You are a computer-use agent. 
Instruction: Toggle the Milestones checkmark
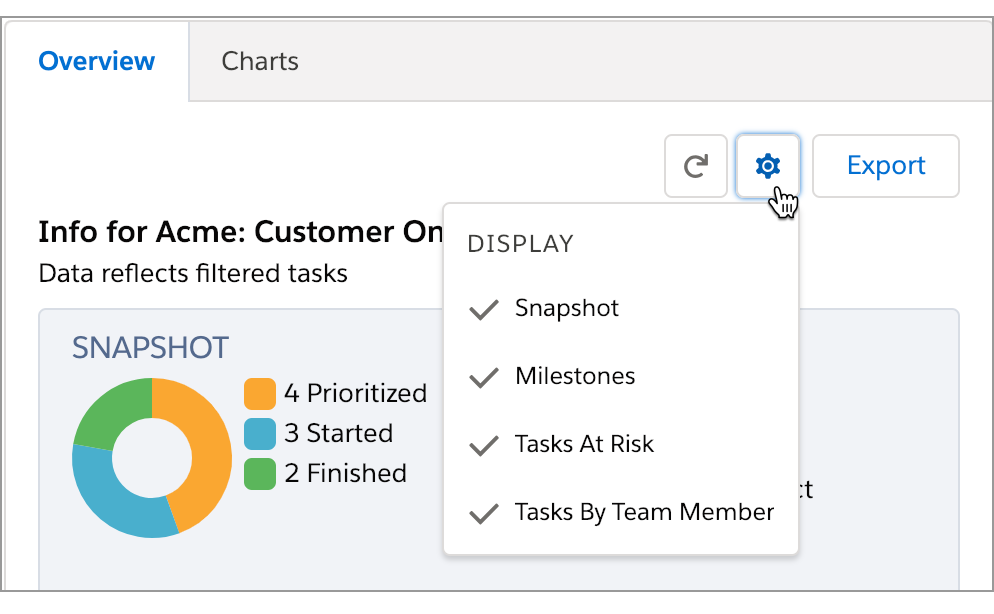pyautogui.click(x=484, y=377)
